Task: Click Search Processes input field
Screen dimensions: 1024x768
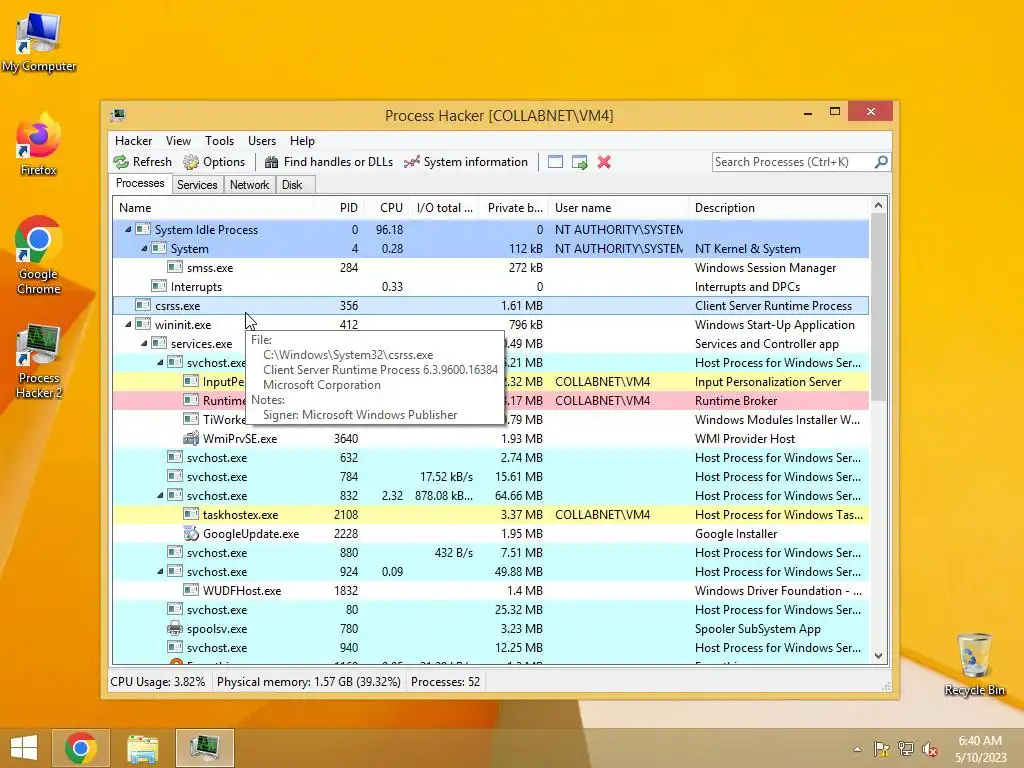Action: click(793, 161)
